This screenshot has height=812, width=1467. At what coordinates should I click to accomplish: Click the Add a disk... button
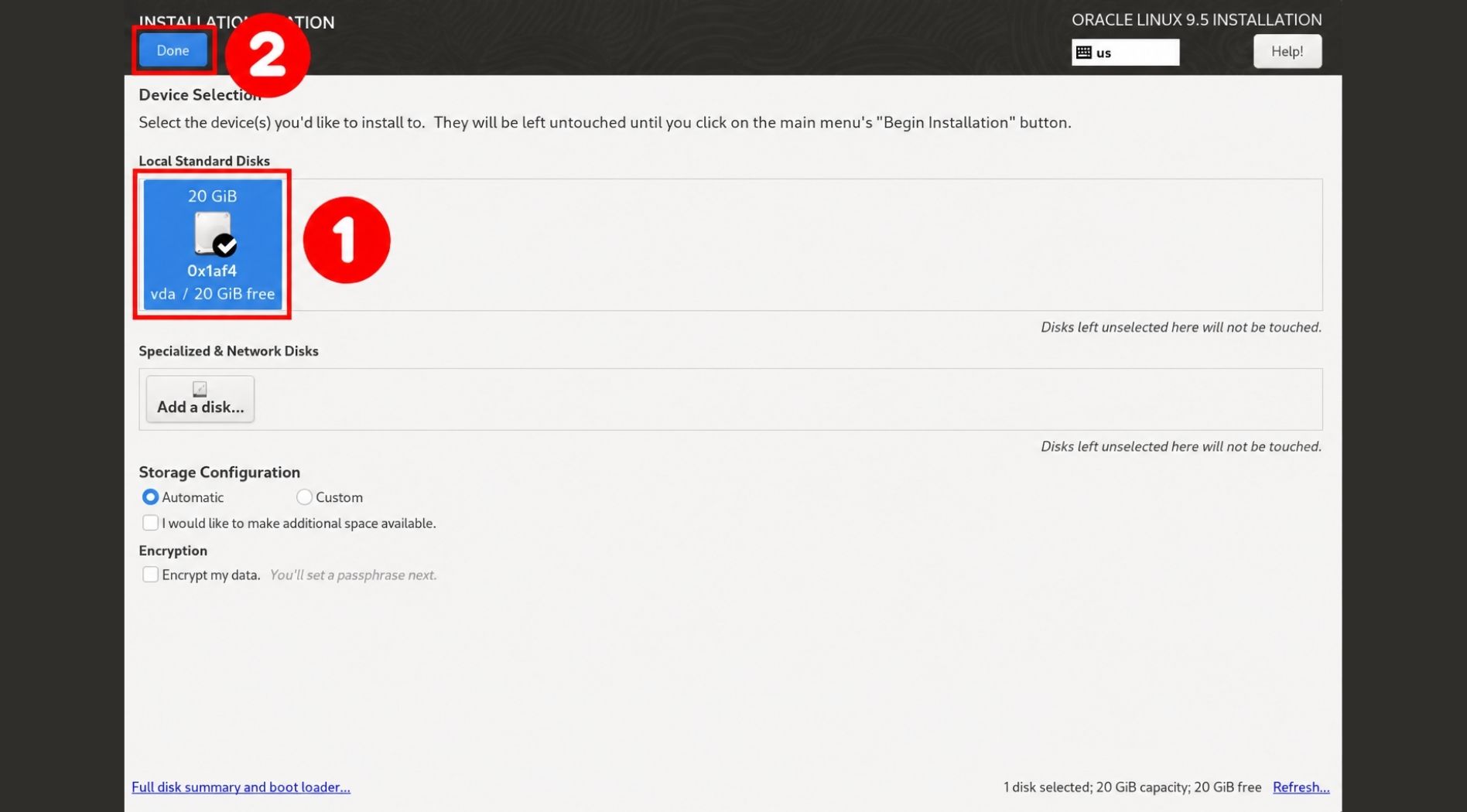[x=200, y=399]
